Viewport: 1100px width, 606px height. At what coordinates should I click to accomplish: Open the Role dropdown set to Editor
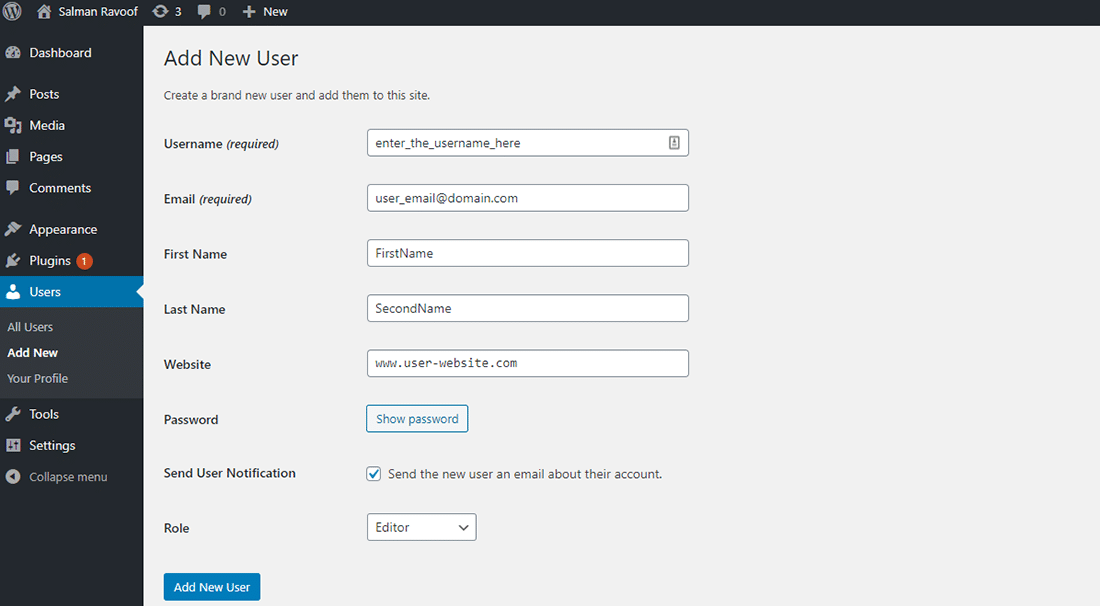(421, 526)
